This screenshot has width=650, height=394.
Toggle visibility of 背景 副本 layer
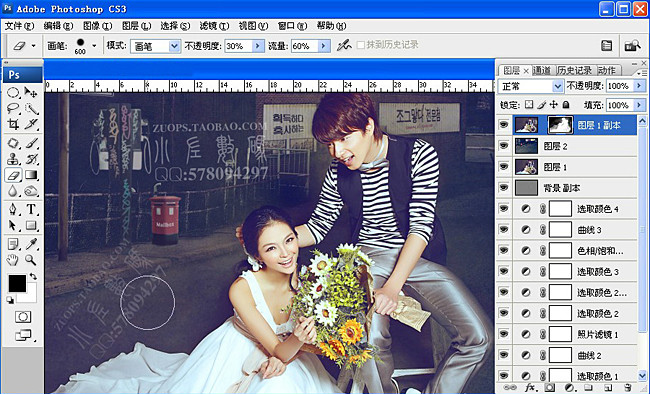click(504, 188)
